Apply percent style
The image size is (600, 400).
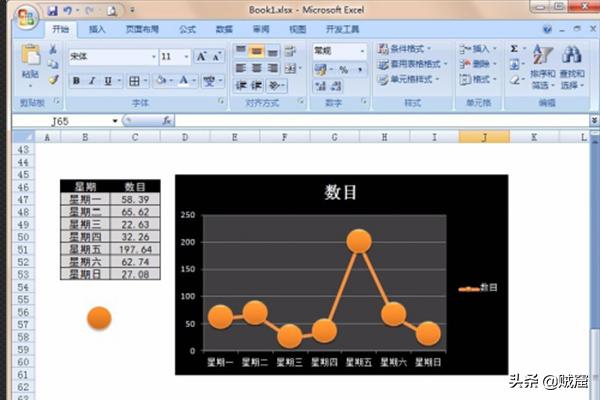(343, 69)
